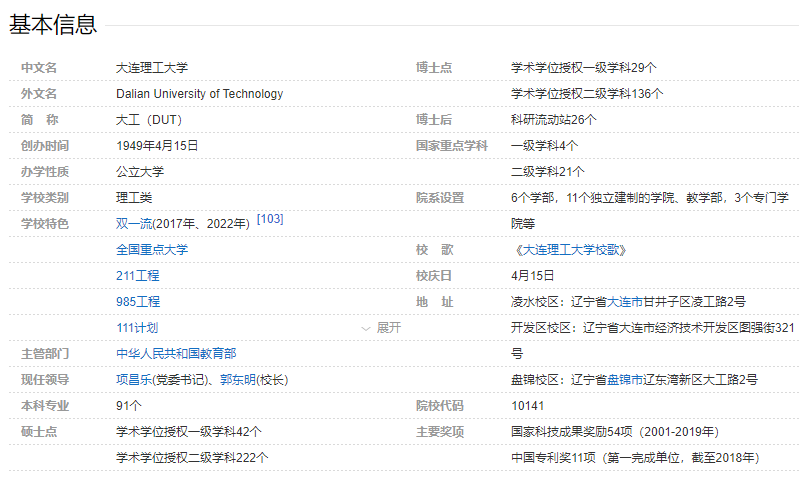
Task: Click the 基本信息 section heading
Action: pyautogui.click(x=53, y=26)
